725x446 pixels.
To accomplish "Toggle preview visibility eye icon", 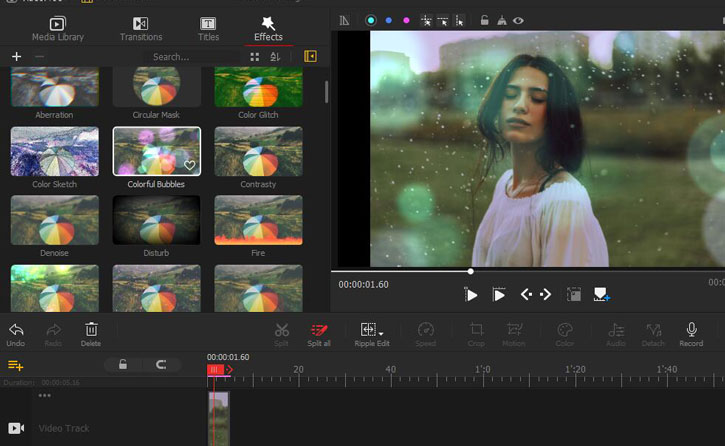I will 518,20.
